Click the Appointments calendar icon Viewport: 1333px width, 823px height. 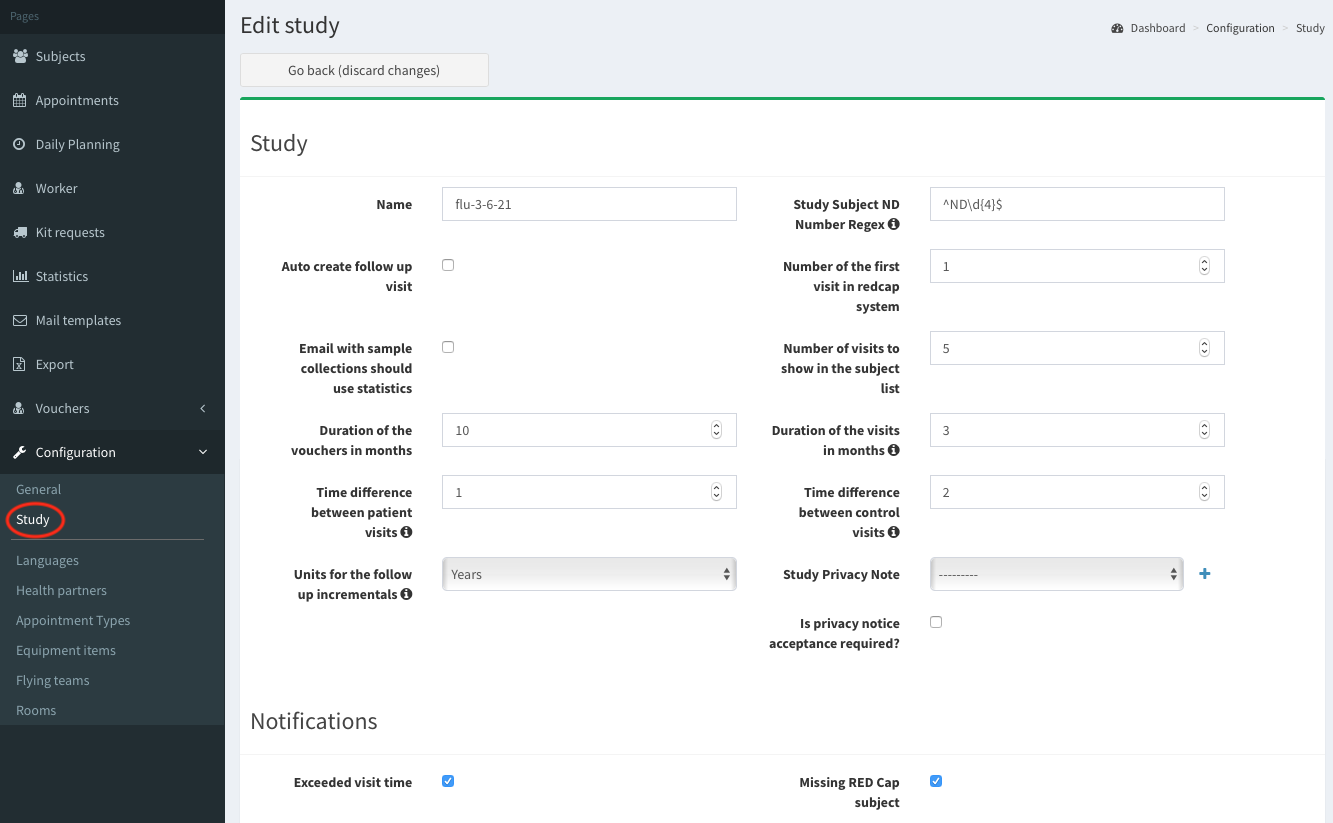pyautogui.click(x=20, y=101)
